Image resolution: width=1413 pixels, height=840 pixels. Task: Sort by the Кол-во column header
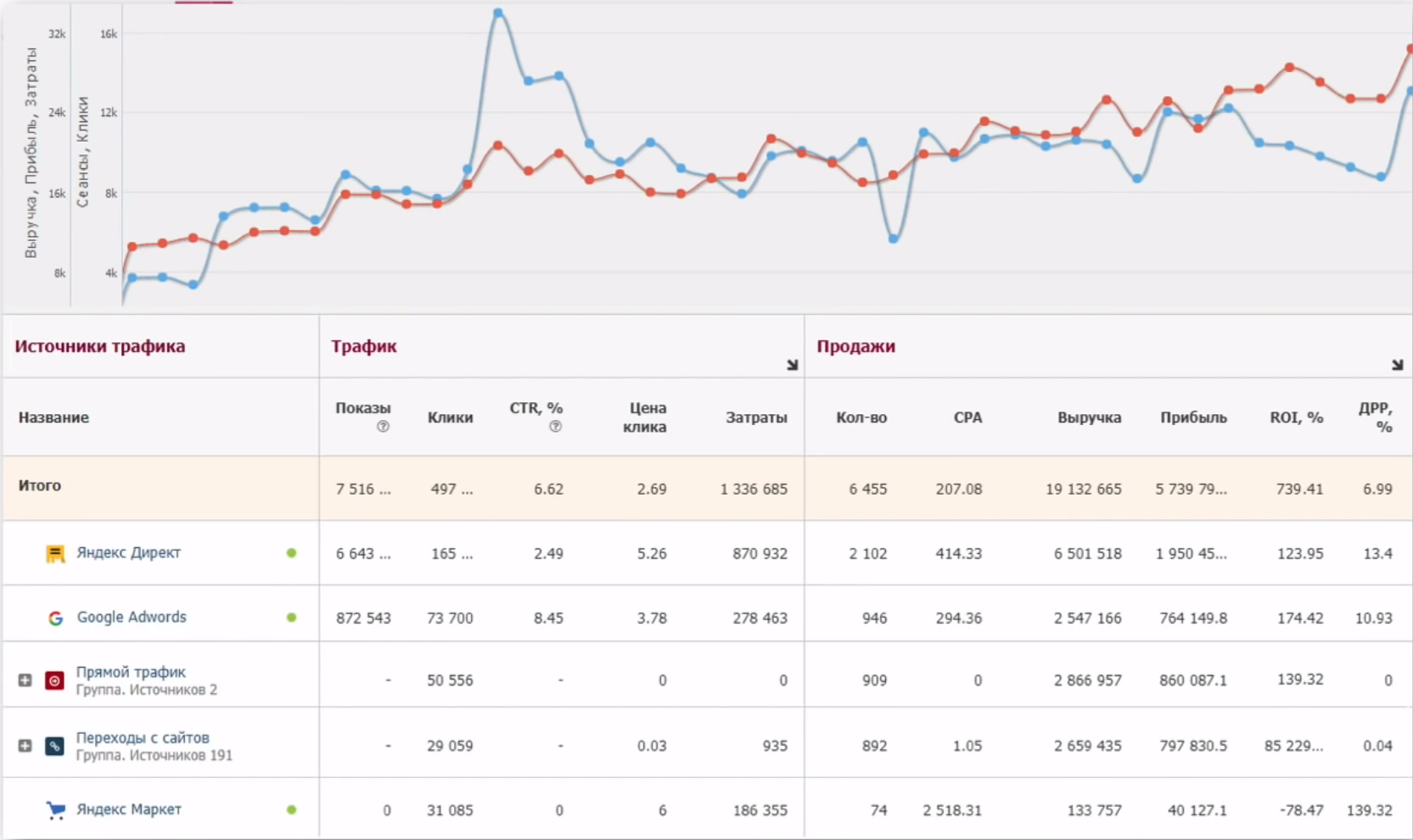pos(861,417)
